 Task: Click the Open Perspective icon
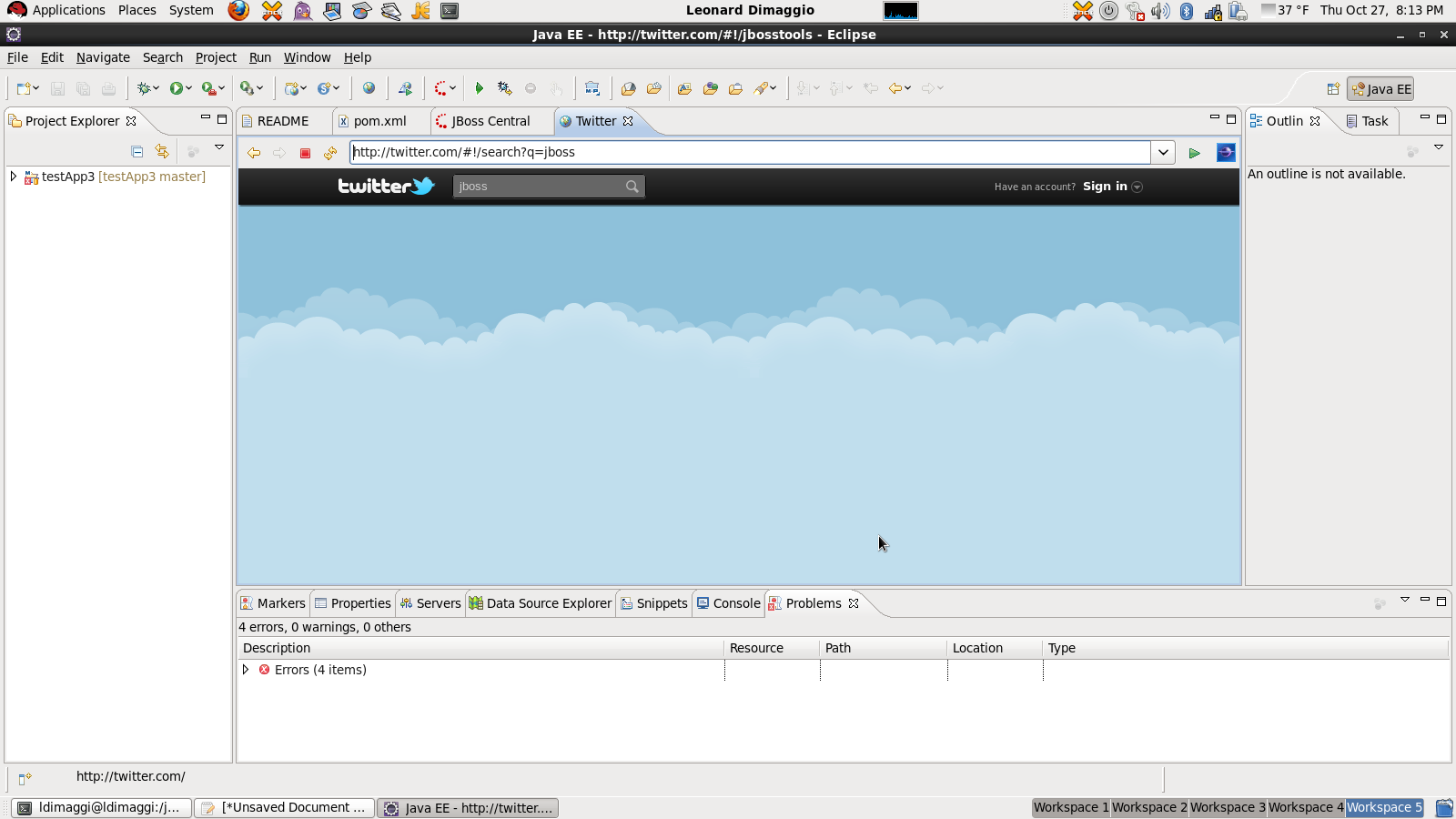[x=1333, y=89]
